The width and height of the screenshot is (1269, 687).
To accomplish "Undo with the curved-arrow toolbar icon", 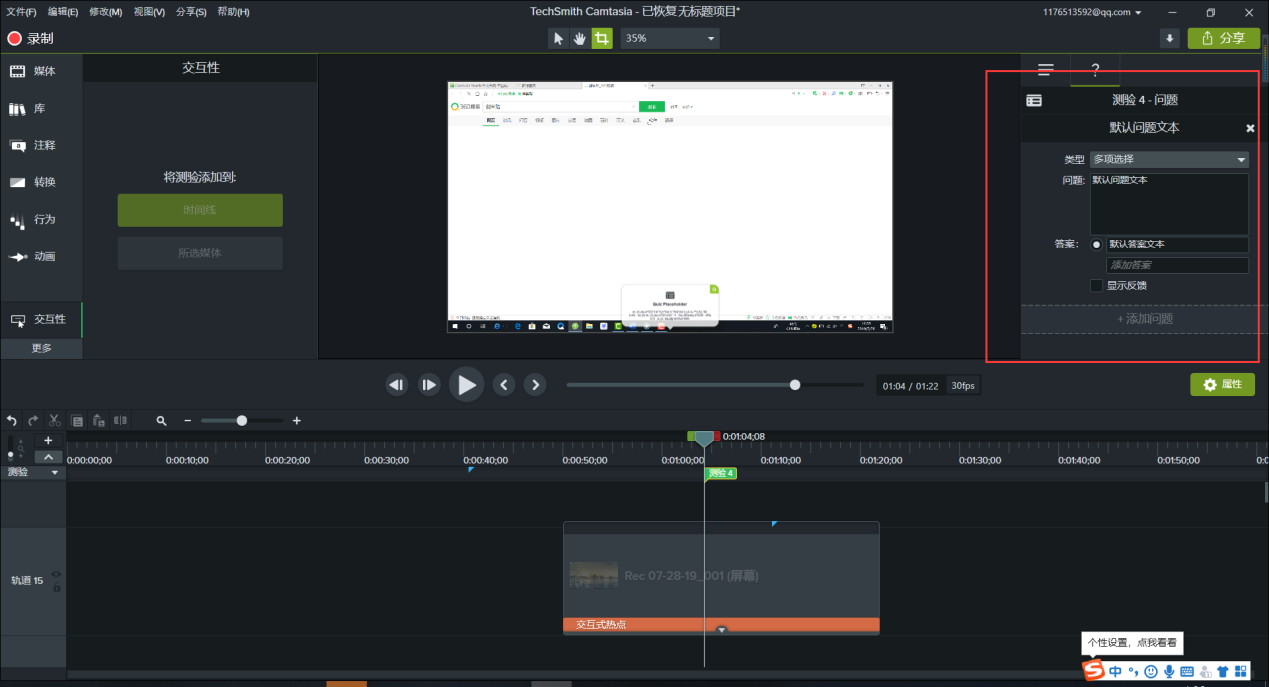I will pos(12,421).
